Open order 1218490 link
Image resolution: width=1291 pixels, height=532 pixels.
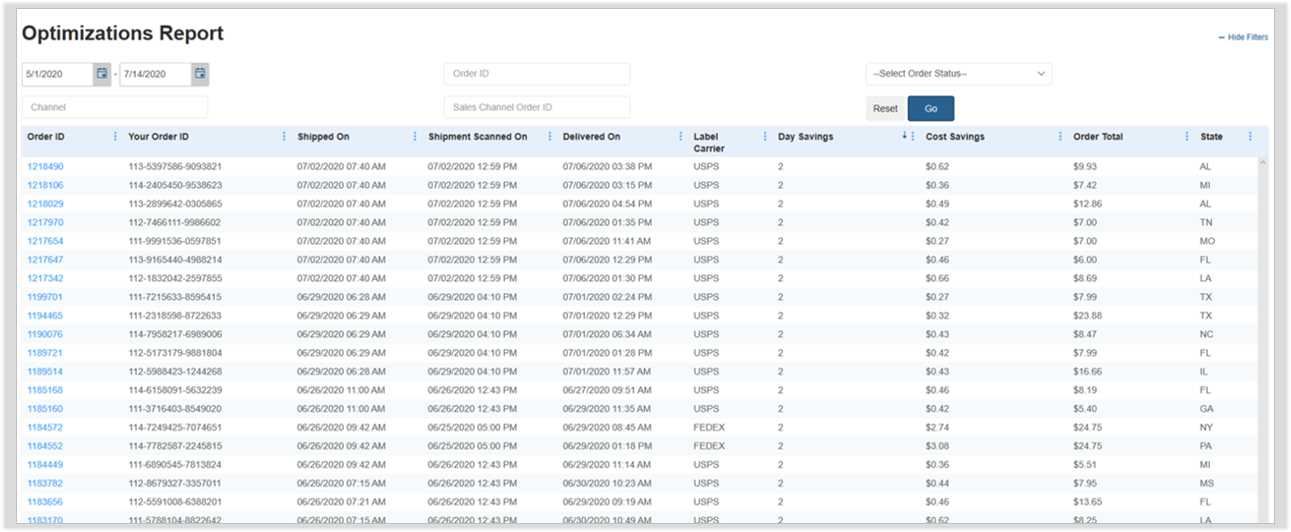tap(45, 166)
